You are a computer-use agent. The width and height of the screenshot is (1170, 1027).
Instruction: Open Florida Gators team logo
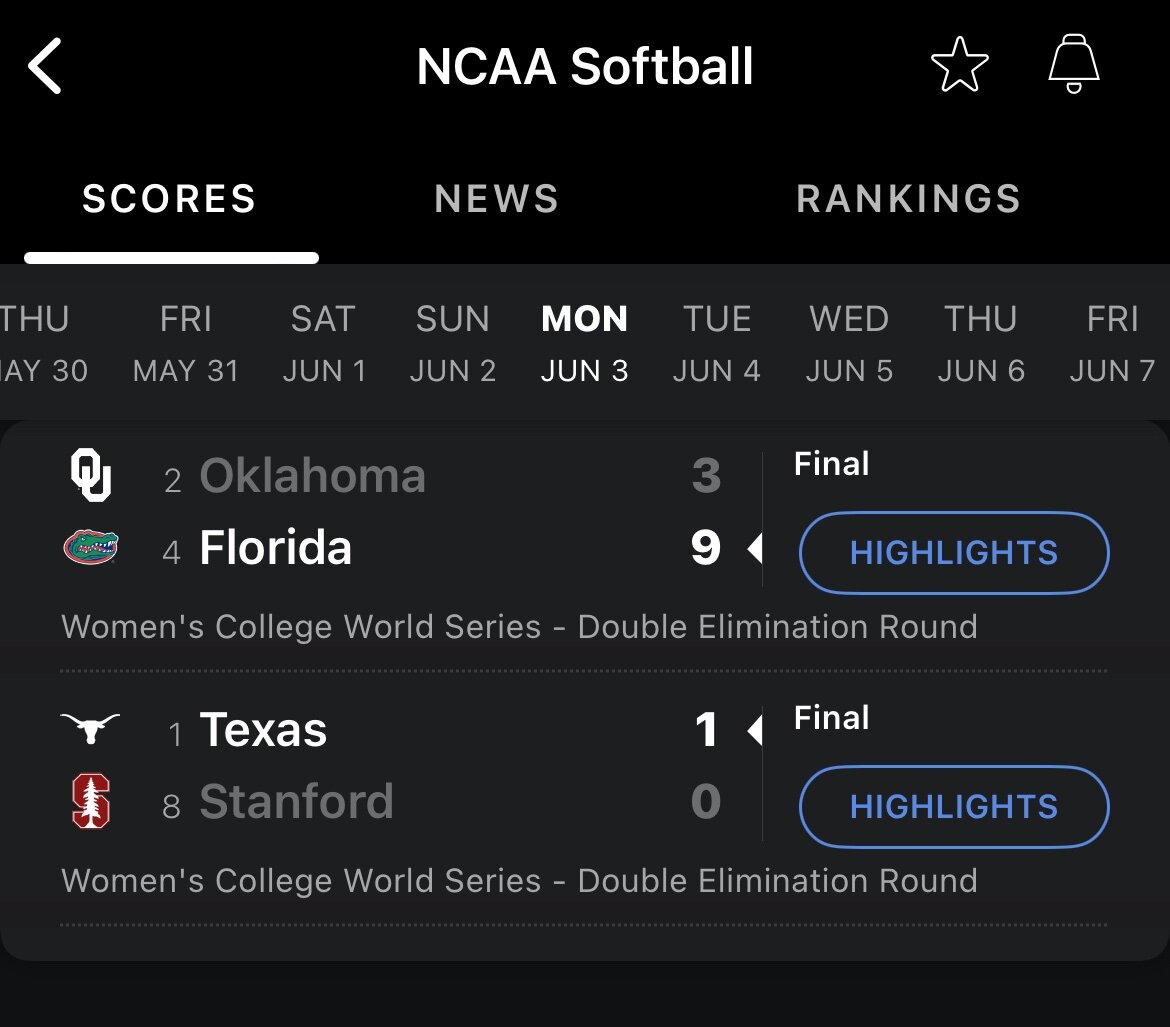(x=91, y=547)
